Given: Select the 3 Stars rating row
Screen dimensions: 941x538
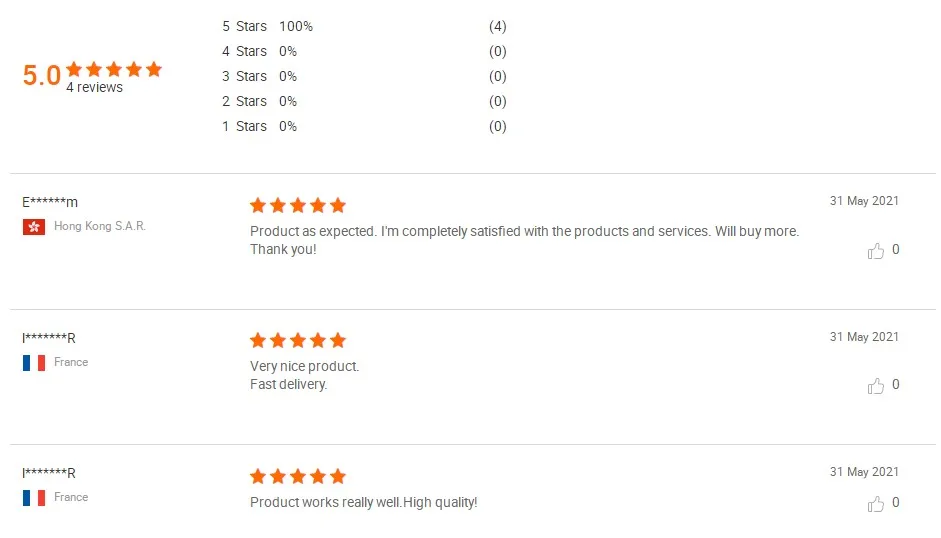Looking at the screenshot, I should [x=244, y=76].
